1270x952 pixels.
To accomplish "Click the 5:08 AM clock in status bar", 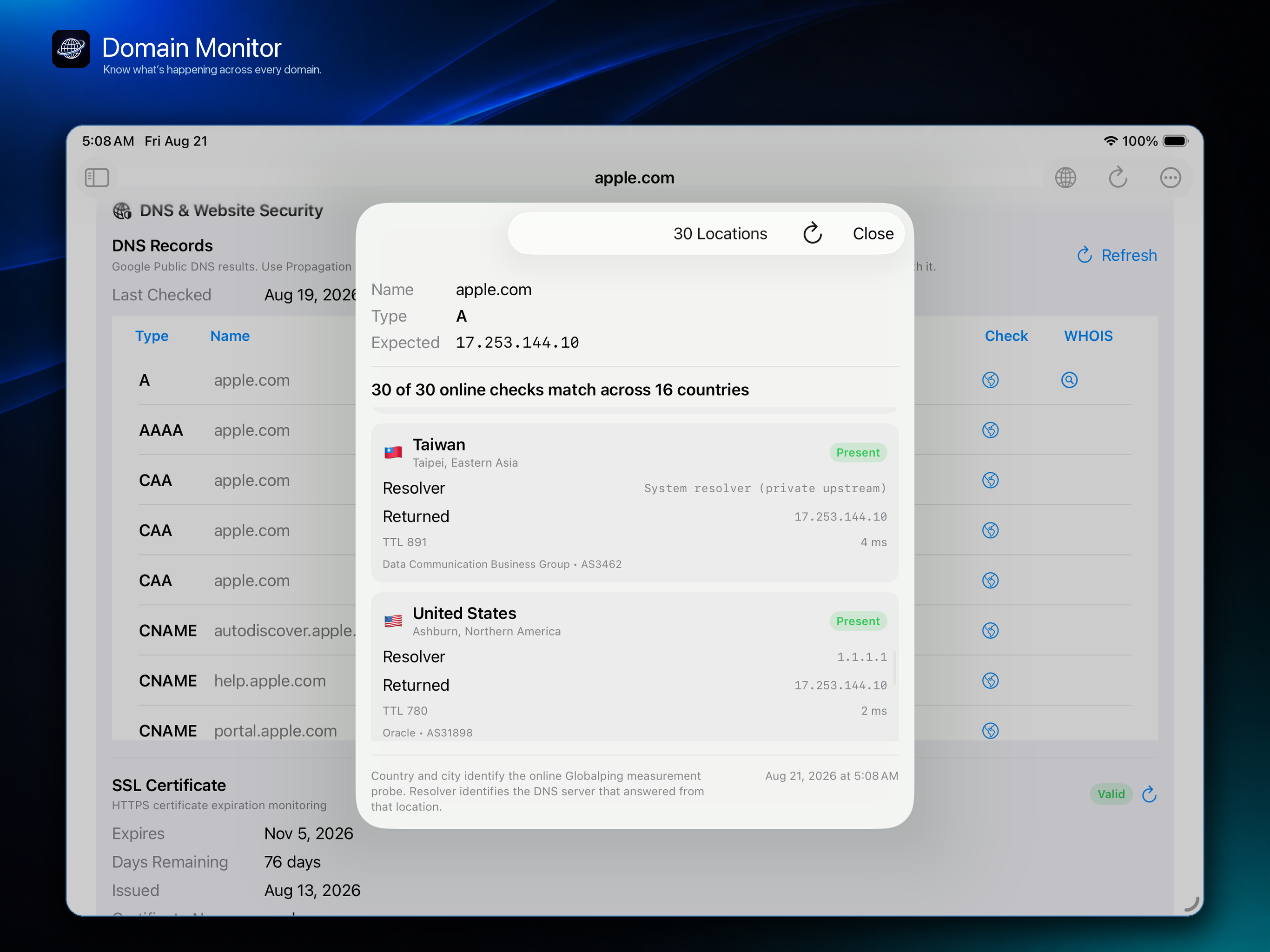I will 108,141.
